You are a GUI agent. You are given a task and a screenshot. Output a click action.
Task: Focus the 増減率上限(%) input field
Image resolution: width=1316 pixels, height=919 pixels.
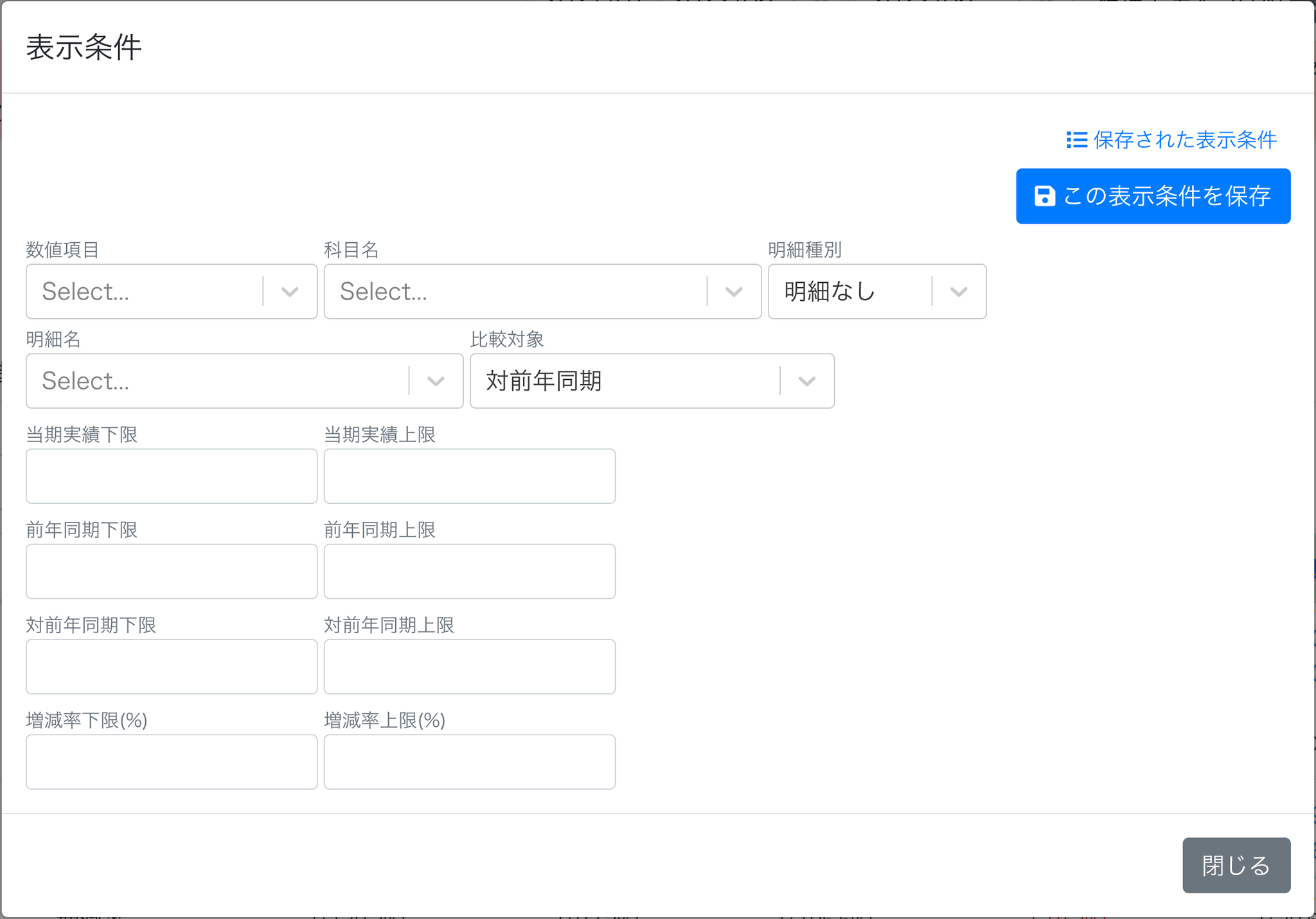coord(470,762)
